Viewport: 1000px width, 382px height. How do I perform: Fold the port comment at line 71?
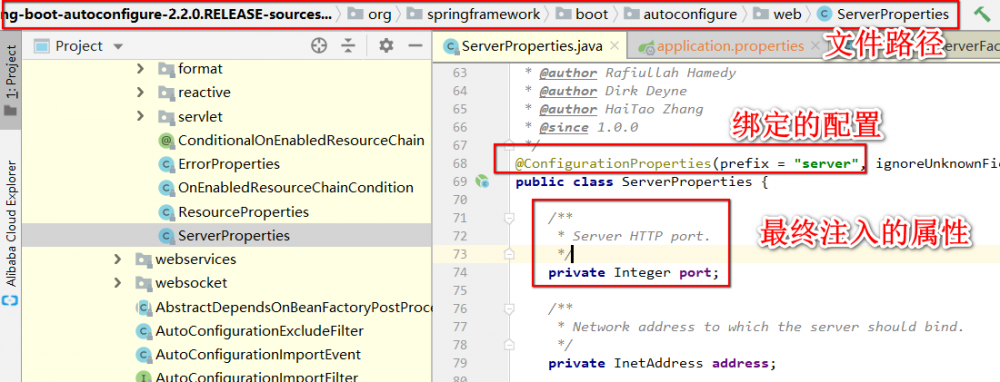coord(509,218)
